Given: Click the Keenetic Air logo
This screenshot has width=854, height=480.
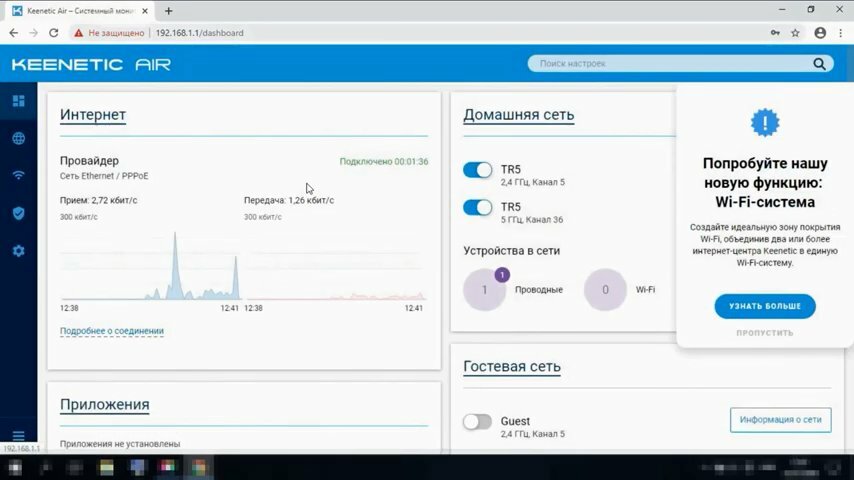Looking at the screenshot, I should coord(91,64).
